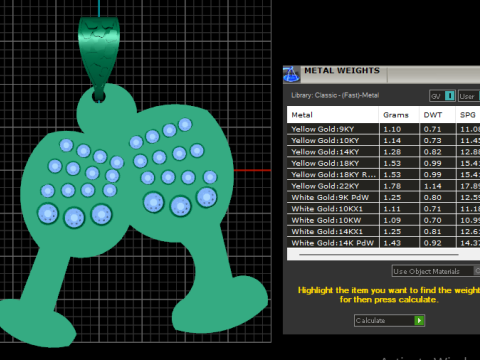The width and height of the screenshot is (480, 360).
Task: Select the White Gold:10KX1 row
Action: click(383, 209)
